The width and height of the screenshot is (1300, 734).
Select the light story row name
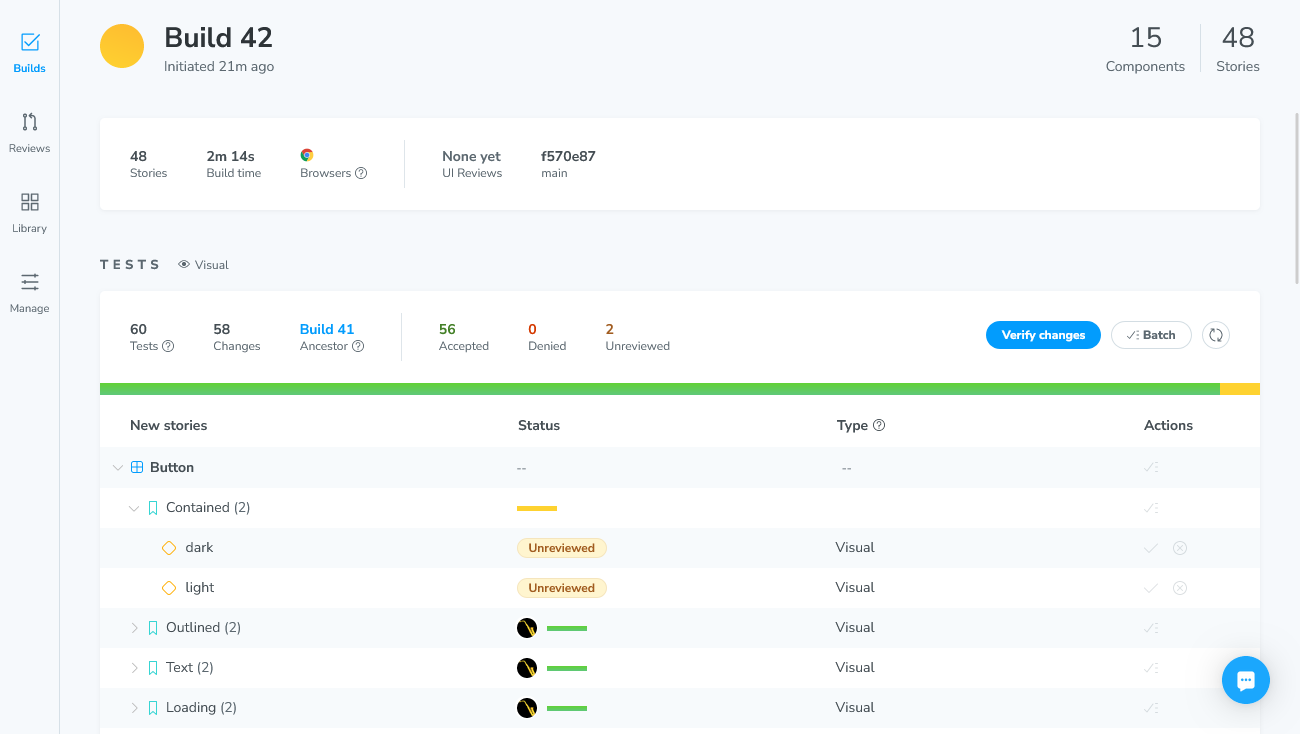200,588
